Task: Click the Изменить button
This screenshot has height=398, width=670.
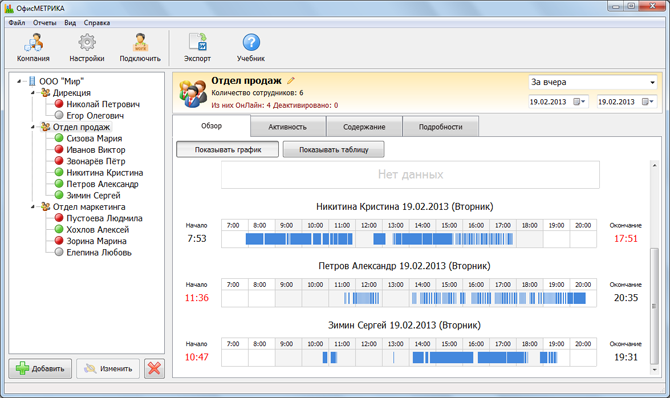Action: 108,369
